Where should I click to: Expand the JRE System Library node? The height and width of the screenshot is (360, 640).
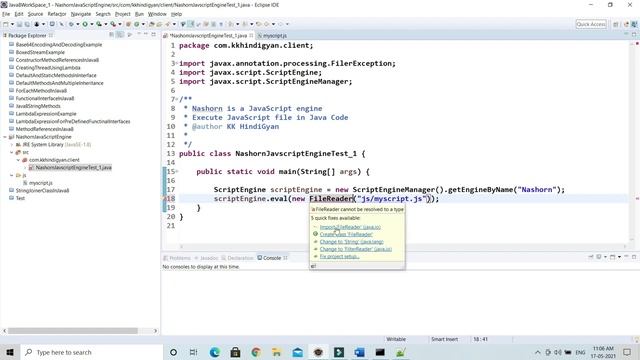tap(11, 144)
